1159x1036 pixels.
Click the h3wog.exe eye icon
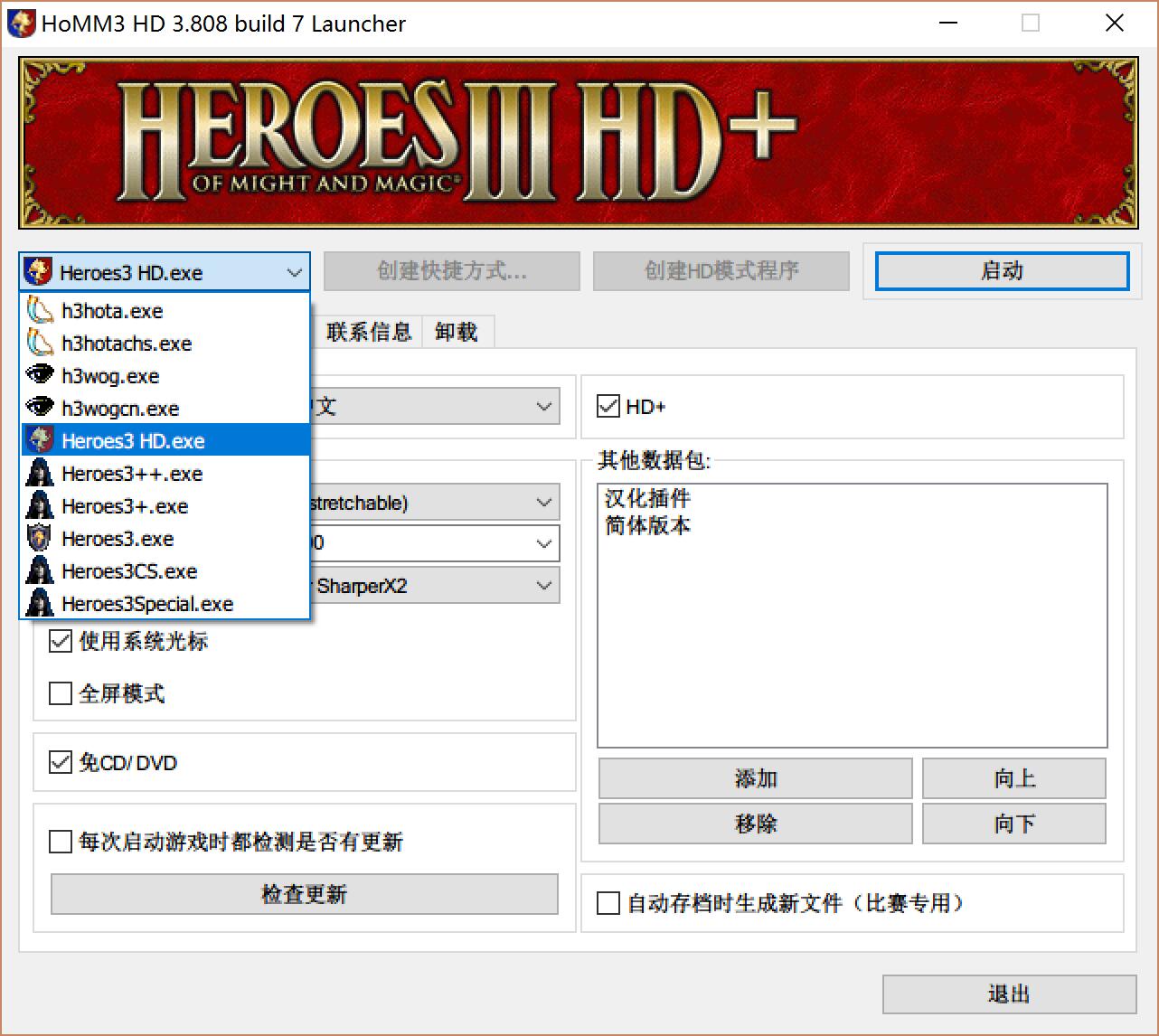click(x=41, y=375)
